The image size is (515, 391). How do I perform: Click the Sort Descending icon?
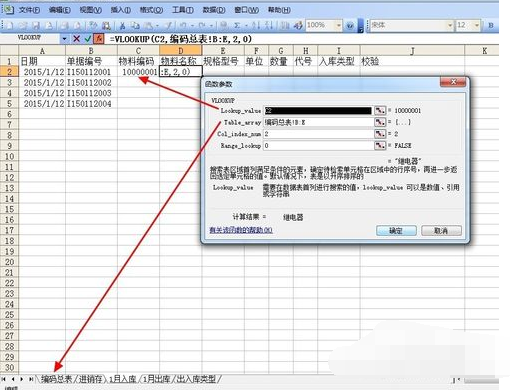pos(269,25)
